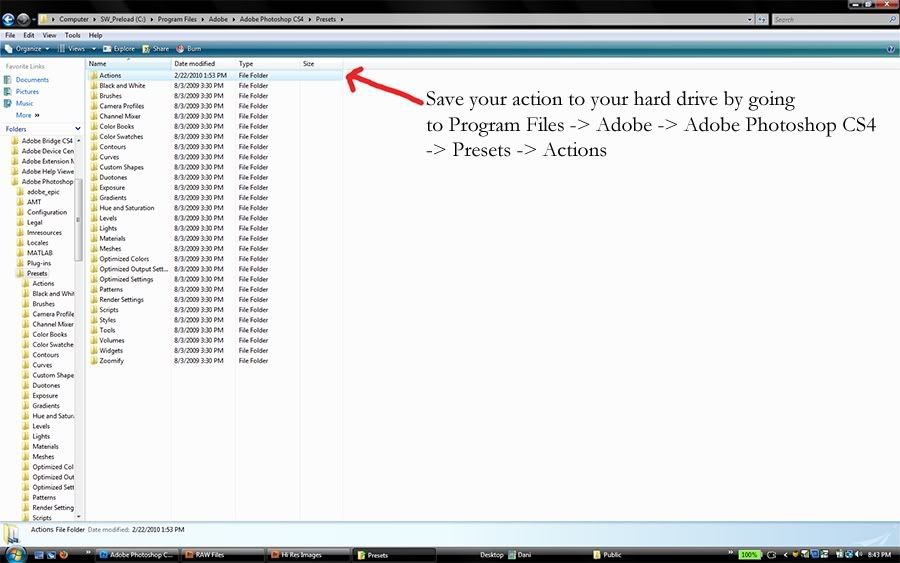Open the Organize dropdown menu
The image size is (900, 563).
click(x=27, y=48)
